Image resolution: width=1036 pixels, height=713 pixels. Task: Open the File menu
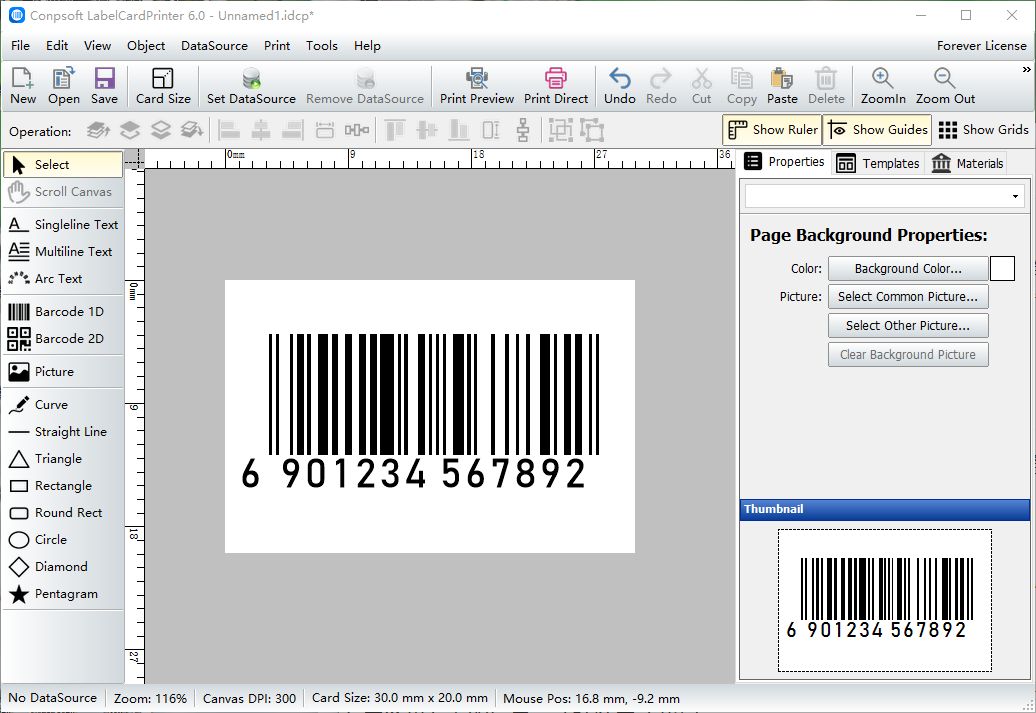(20, 46)
